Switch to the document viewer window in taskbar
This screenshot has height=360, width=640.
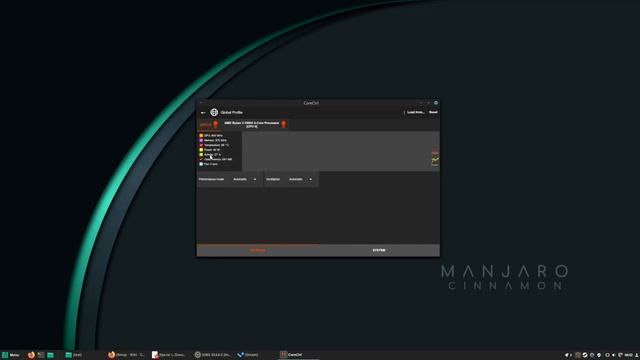[169, 355]
